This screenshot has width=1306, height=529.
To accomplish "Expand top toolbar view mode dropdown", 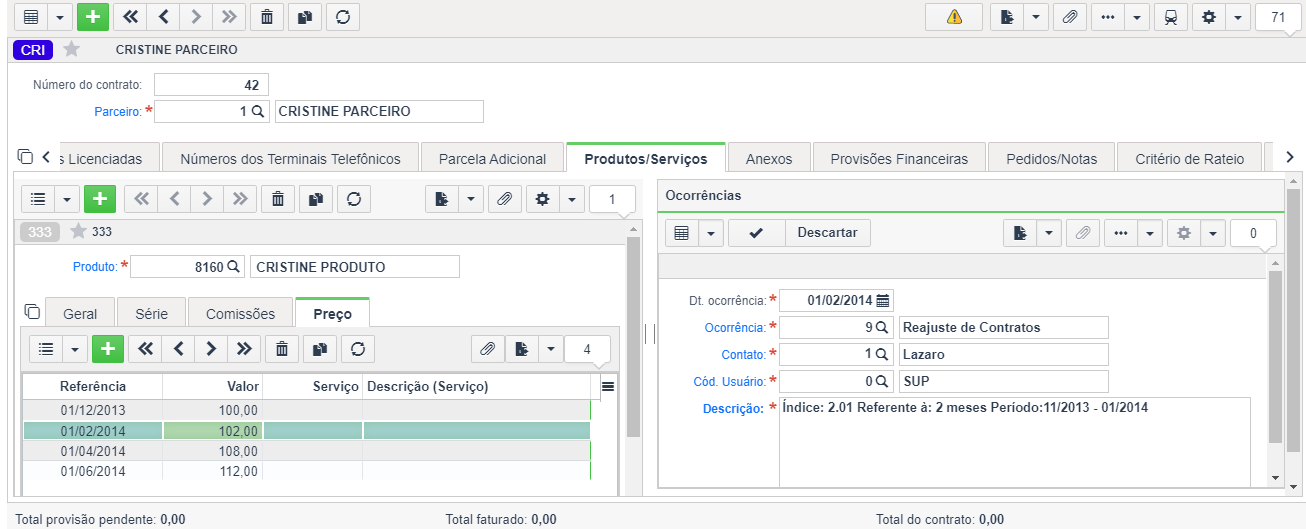I will pyautogui.click(x=60, y=17).
